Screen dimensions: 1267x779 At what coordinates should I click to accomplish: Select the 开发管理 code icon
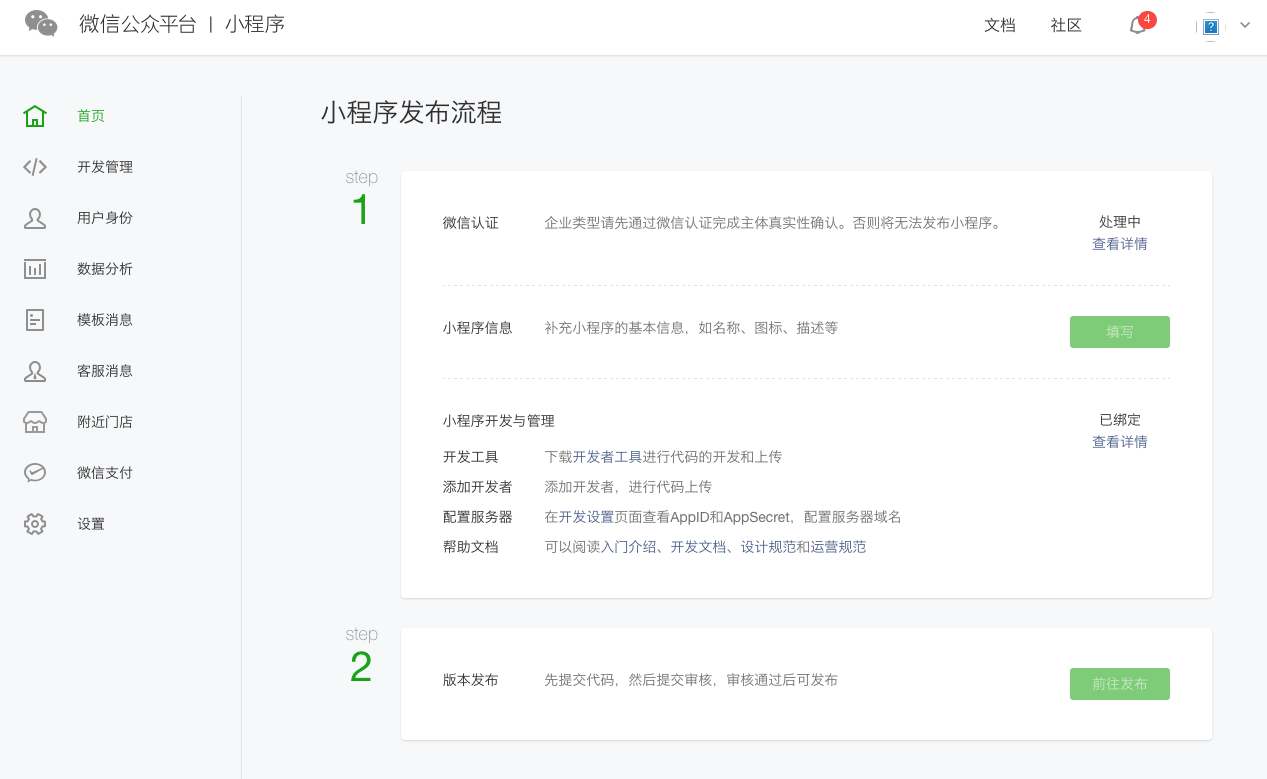(35, 166)
